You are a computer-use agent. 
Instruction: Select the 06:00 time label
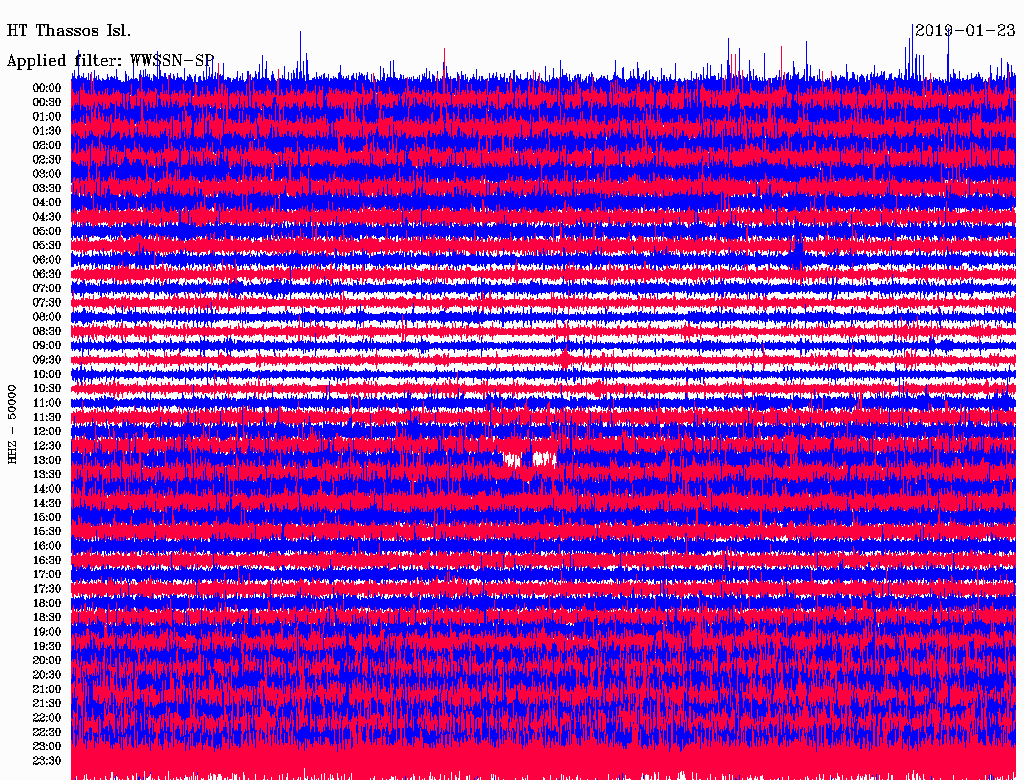click(x=47, y=260)
